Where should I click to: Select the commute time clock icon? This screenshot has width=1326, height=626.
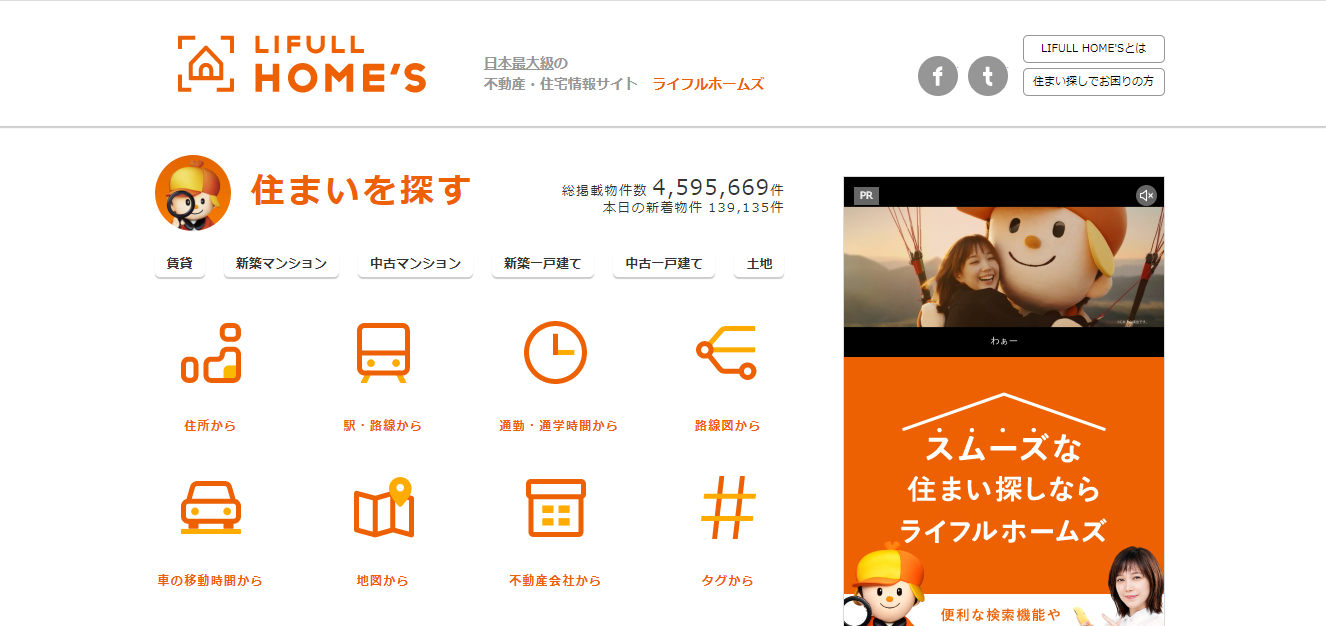[555, 353]
